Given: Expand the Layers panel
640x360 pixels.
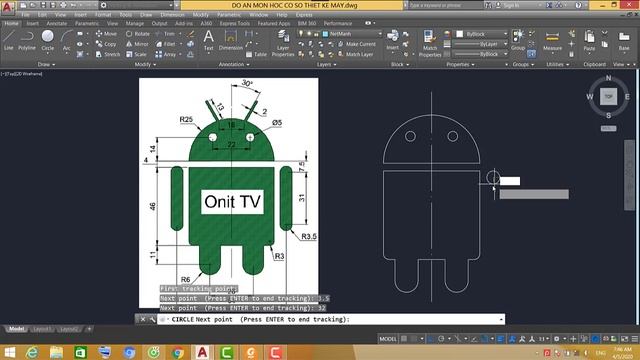Looking at the screenshot, I should [x=327, y=64].
